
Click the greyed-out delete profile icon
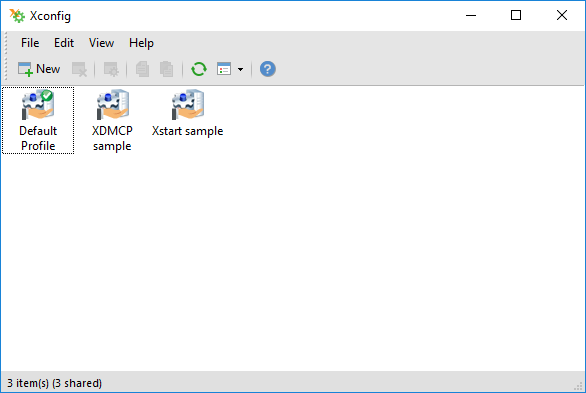[x=79, y=69]
